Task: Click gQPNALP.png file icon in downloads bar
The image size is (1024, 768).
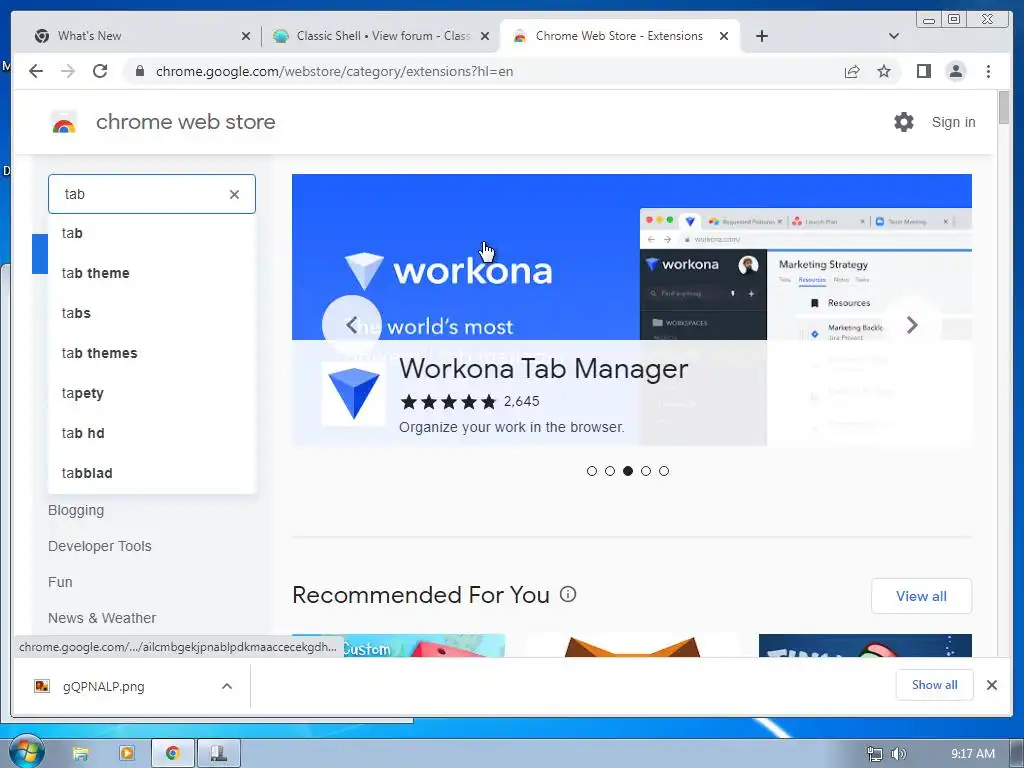Action: (42, 686)
